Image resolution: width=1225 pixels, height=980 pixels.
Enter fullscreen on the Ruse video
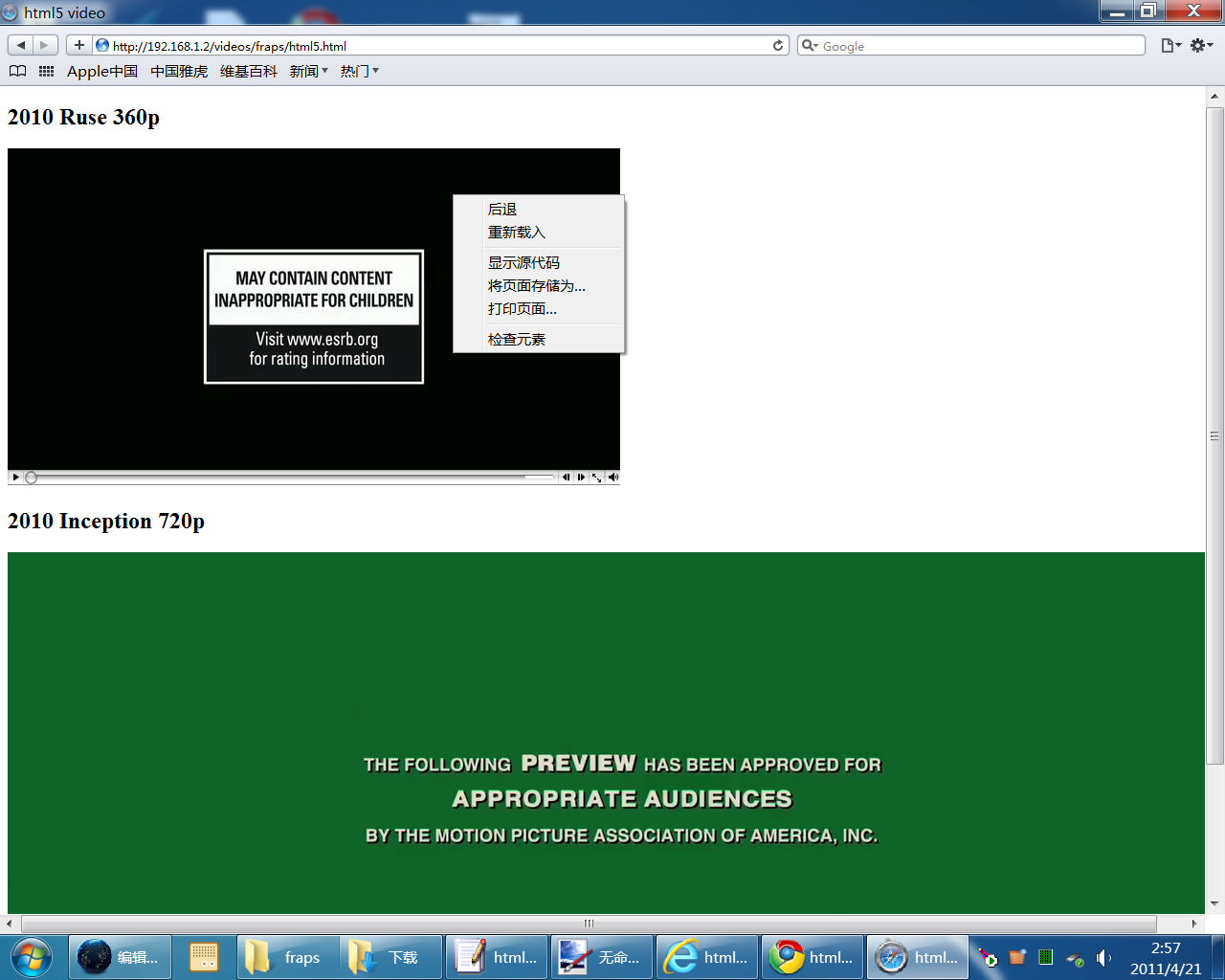[x=596, y=477]
